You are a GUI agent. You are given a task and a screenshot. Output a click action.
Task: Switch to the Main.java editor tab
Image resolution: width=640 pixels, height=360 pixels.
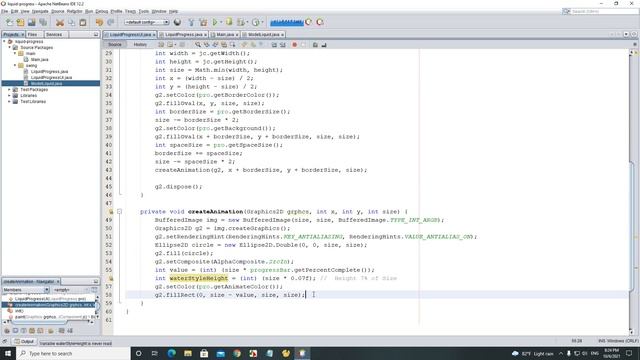pos(224,35)
